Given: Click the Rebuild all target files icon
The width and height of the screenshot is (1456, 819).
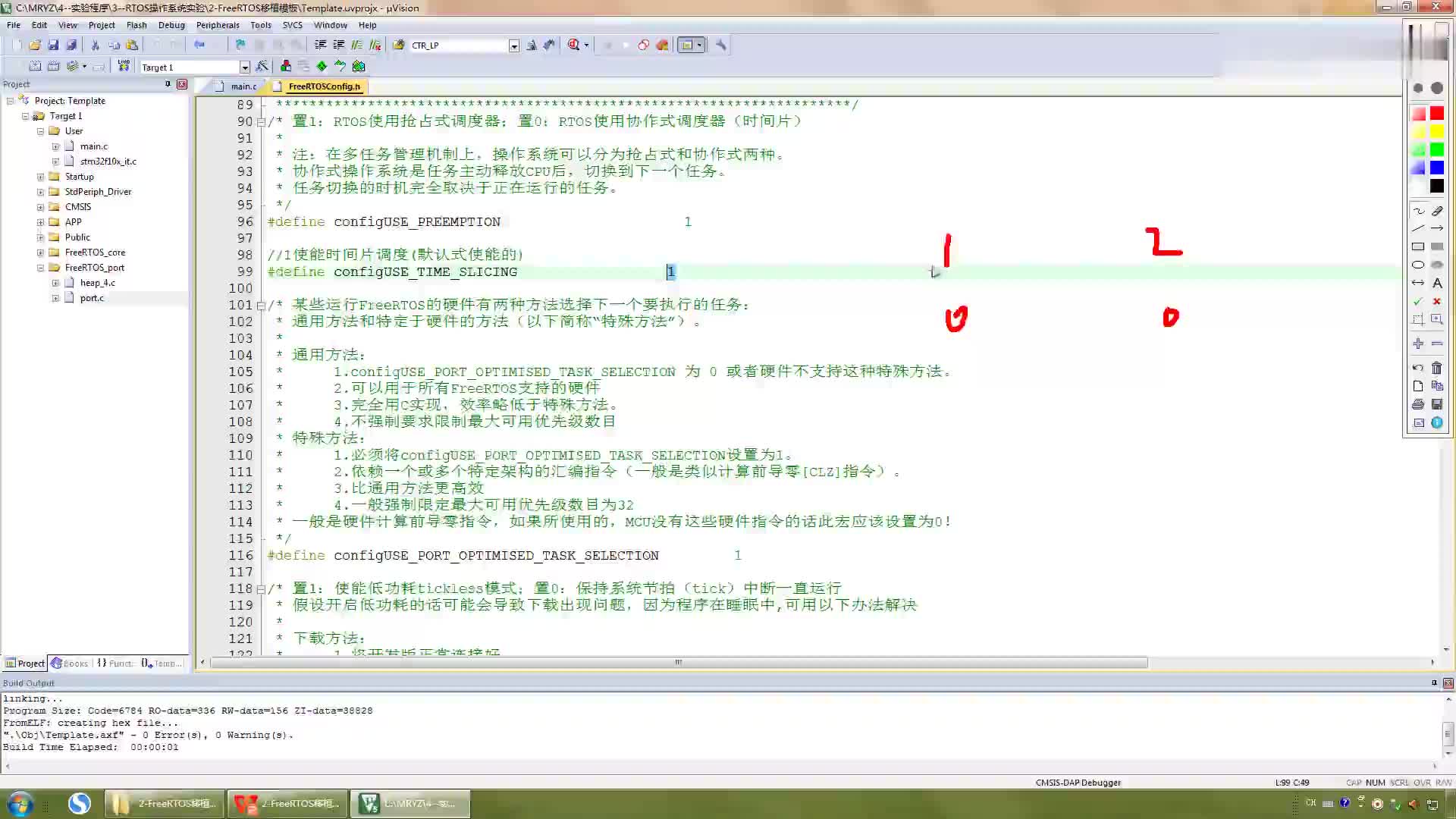Looking at the screenshot, I should point(53,67).
